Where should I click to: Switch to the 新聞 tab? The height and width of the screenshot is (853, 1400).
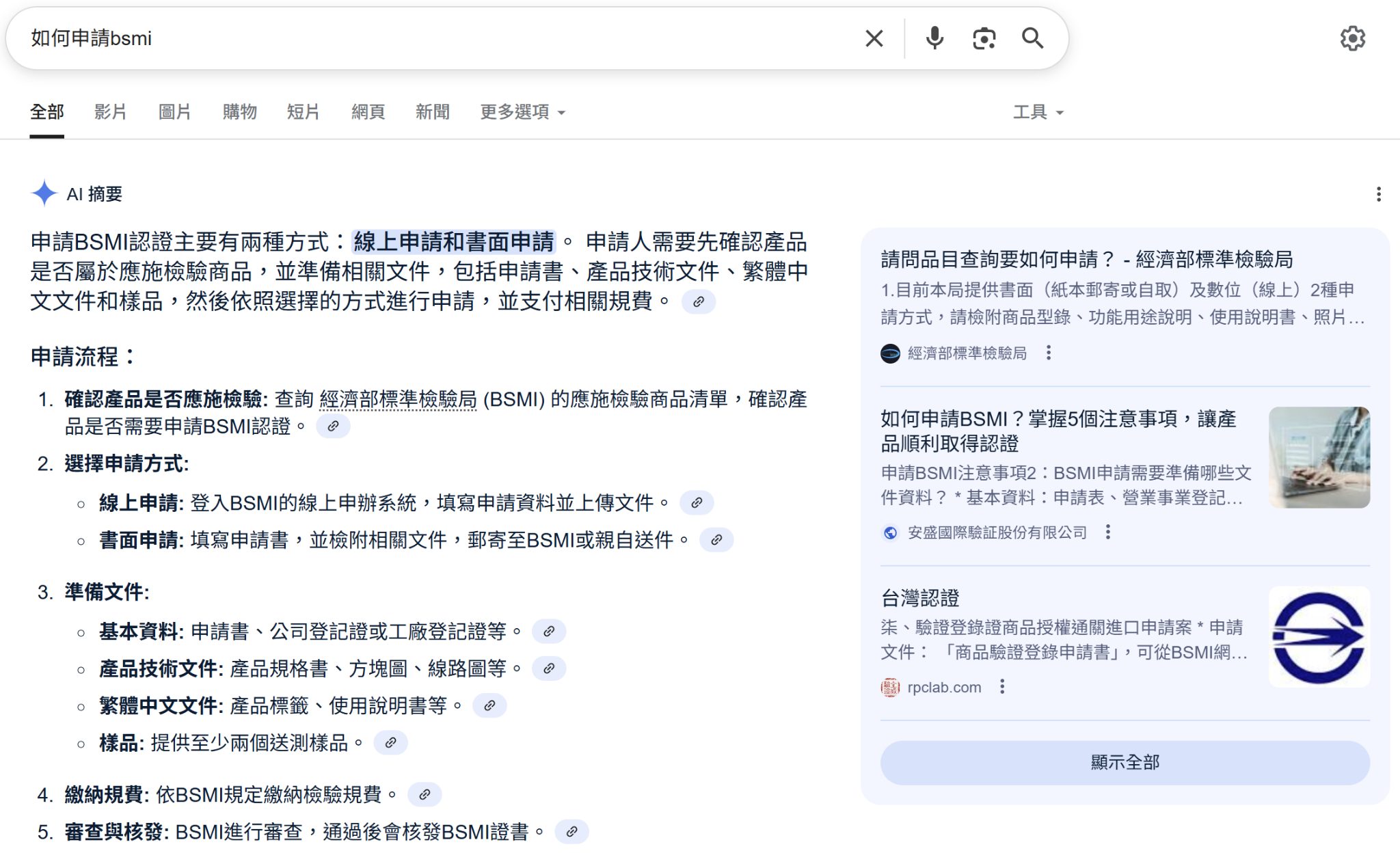(433, 112)
